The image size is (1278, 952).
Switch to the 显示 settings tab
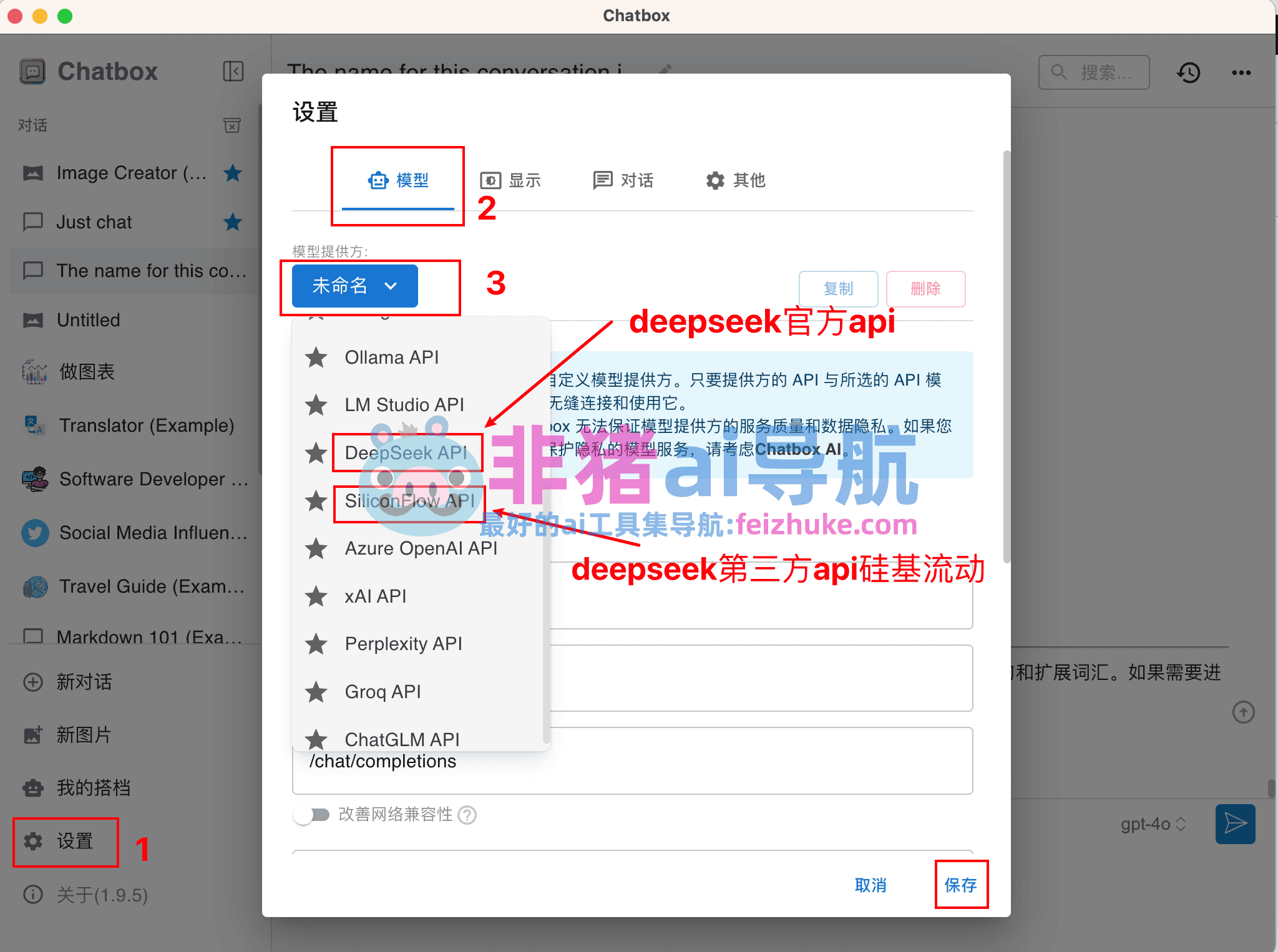click(510, 180)
